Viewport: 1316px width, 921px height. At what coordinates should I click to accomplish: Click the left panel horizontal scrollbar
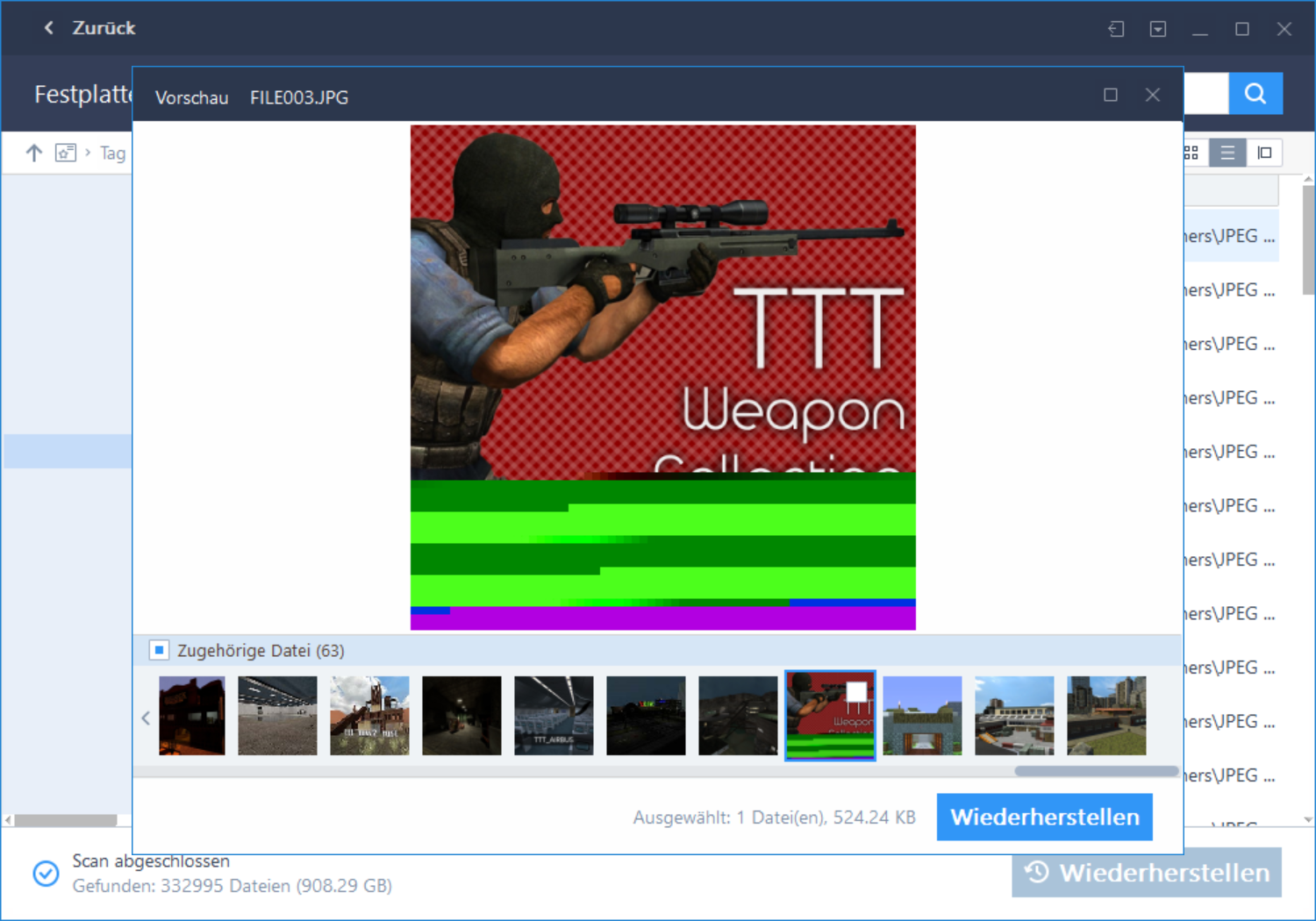[66, 820]
